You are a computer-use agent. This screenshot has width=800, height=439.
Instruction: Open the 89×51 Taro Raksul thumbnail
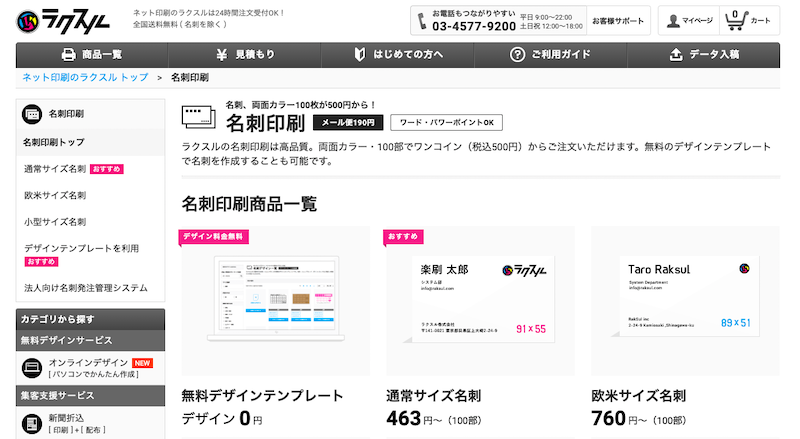tap(685, 301)
